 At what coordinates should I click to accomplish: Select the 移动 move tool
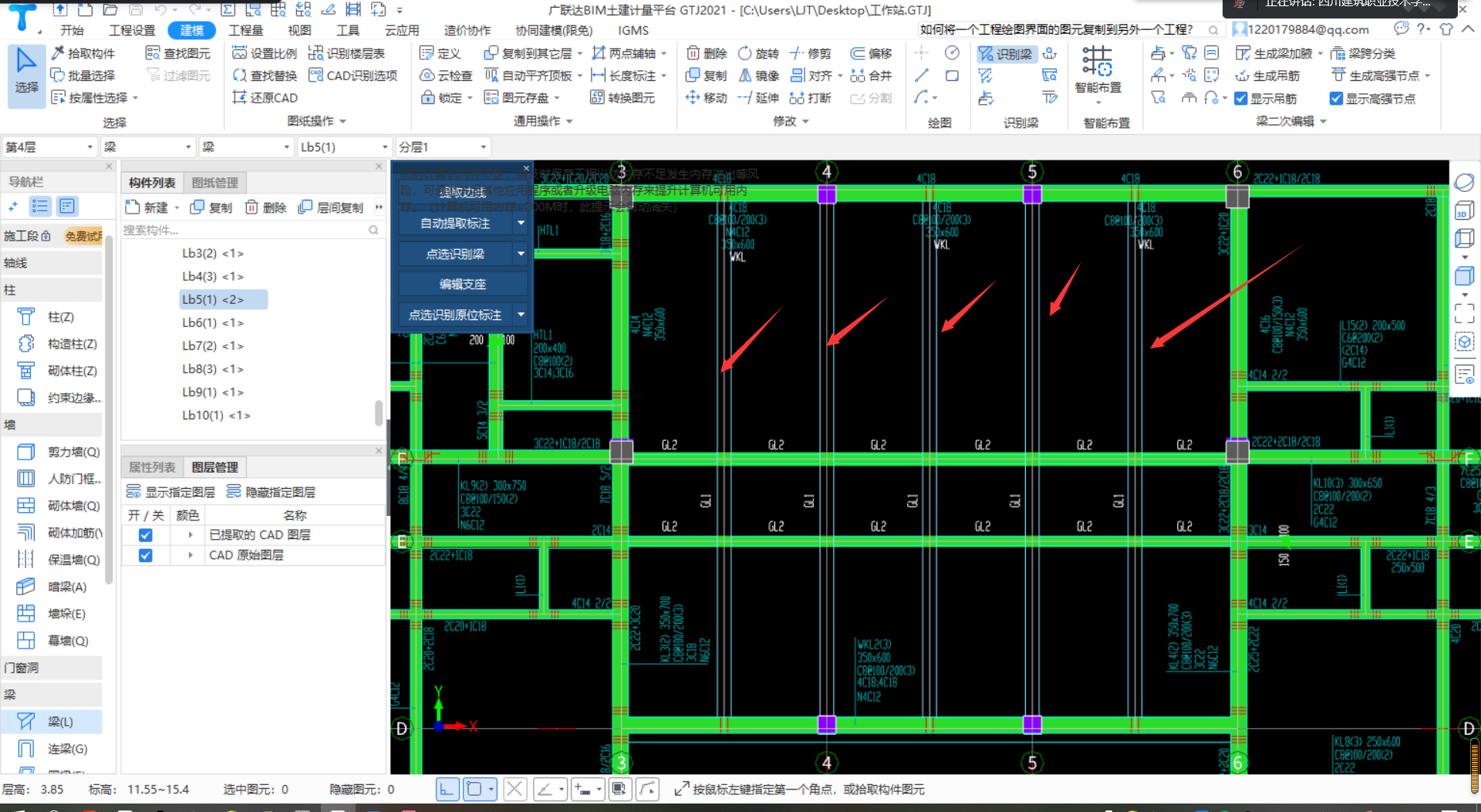click(707, 98)
